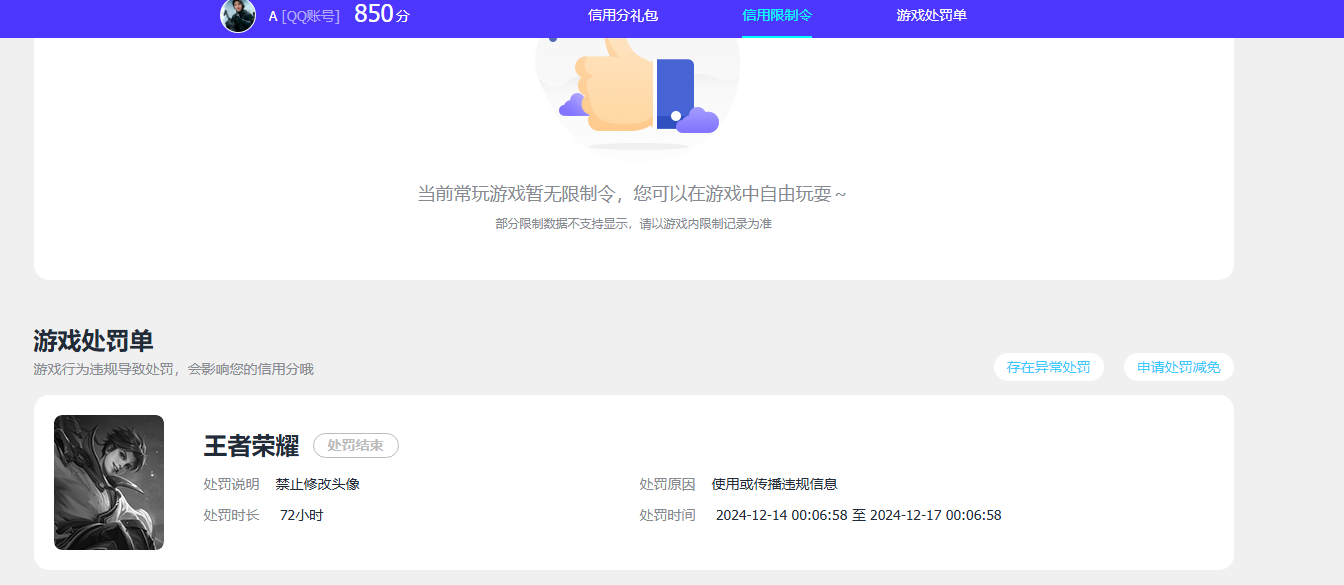This screenshot has width=1344, height=585.
Task: Click the 使用或传播违规信息 penalty reason
Action: pyautogui.click(x=775, y=484)
